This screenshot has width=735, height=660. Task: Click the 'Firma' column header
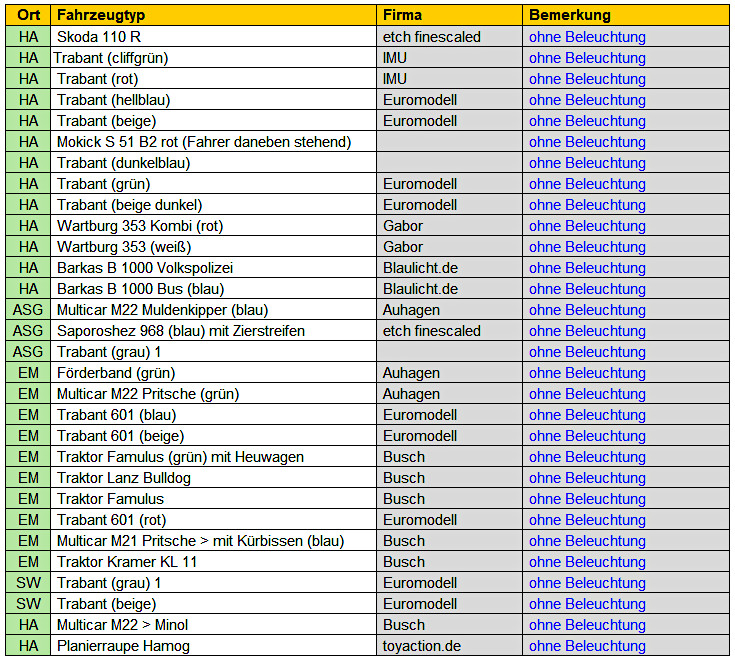449,15
